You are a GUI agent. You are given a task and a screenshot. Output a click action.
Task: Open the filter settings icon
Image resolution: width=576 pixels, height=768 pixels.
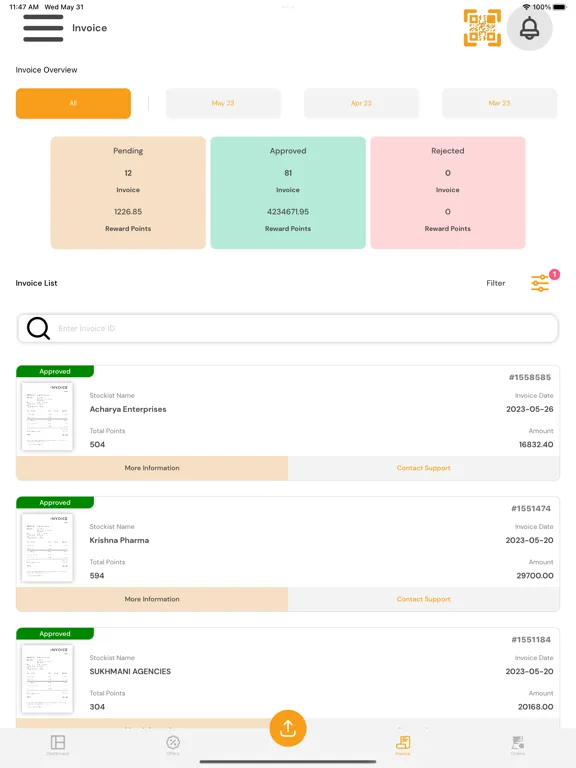click(x=540, y=283)
